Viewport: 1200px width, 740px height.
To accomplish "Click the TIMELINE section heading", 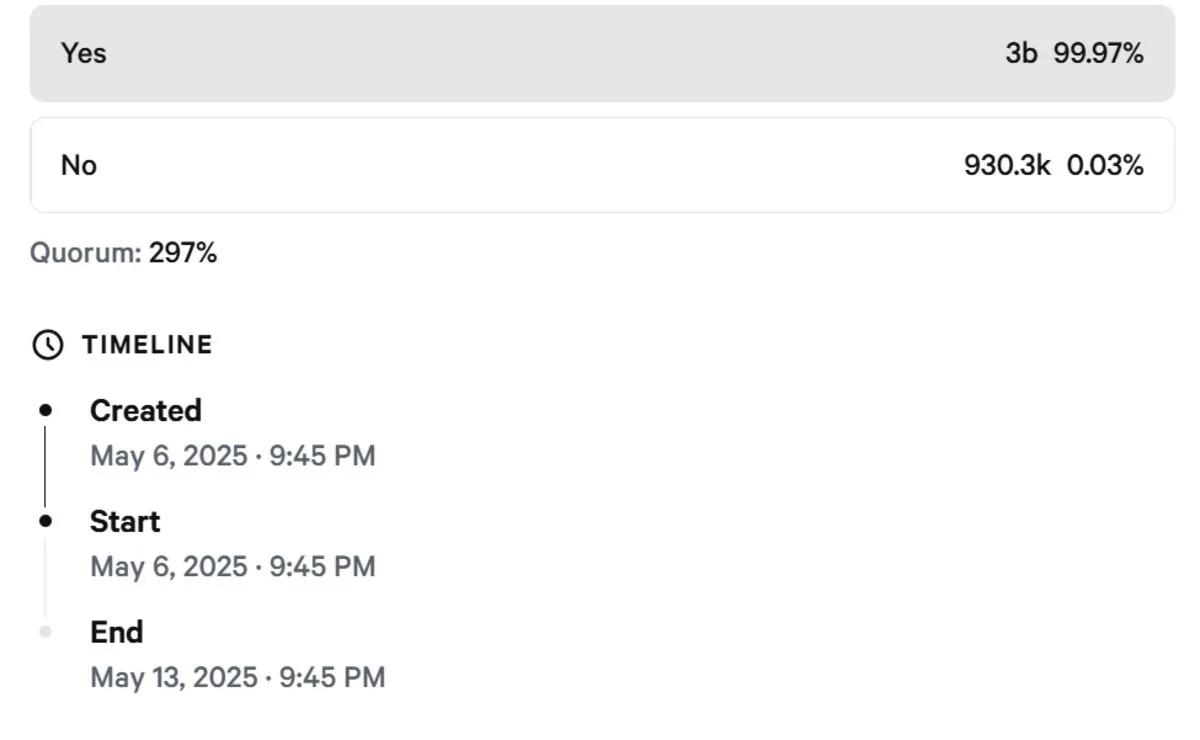I will point(147,345).
